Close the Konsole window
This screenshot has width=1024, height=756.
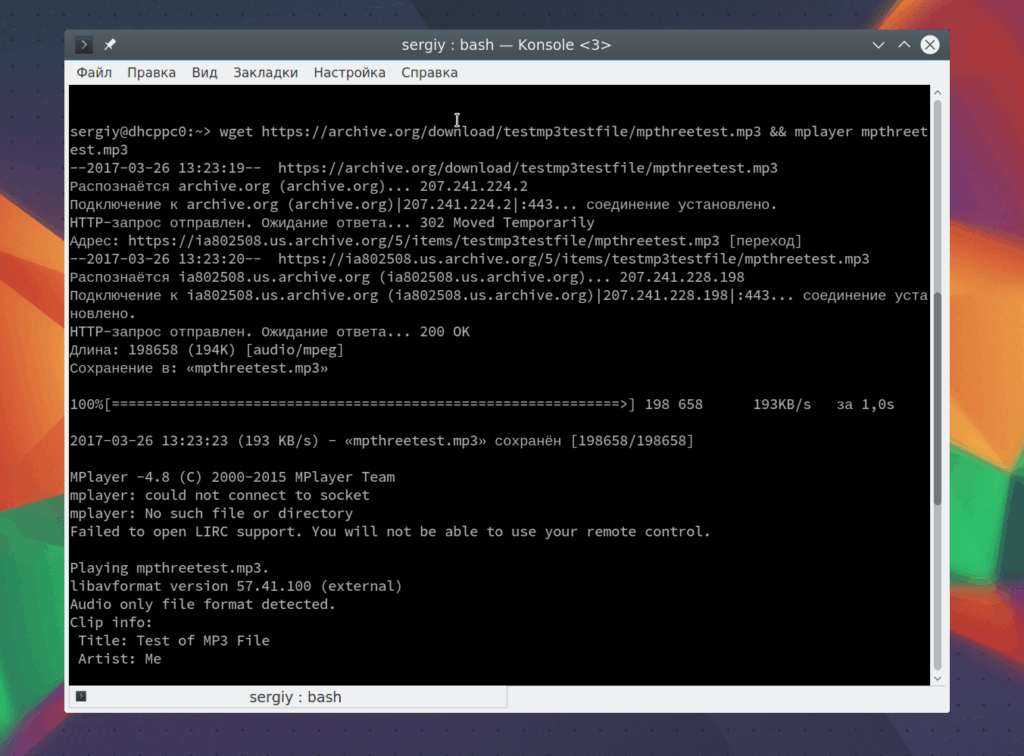pos(930,44)
